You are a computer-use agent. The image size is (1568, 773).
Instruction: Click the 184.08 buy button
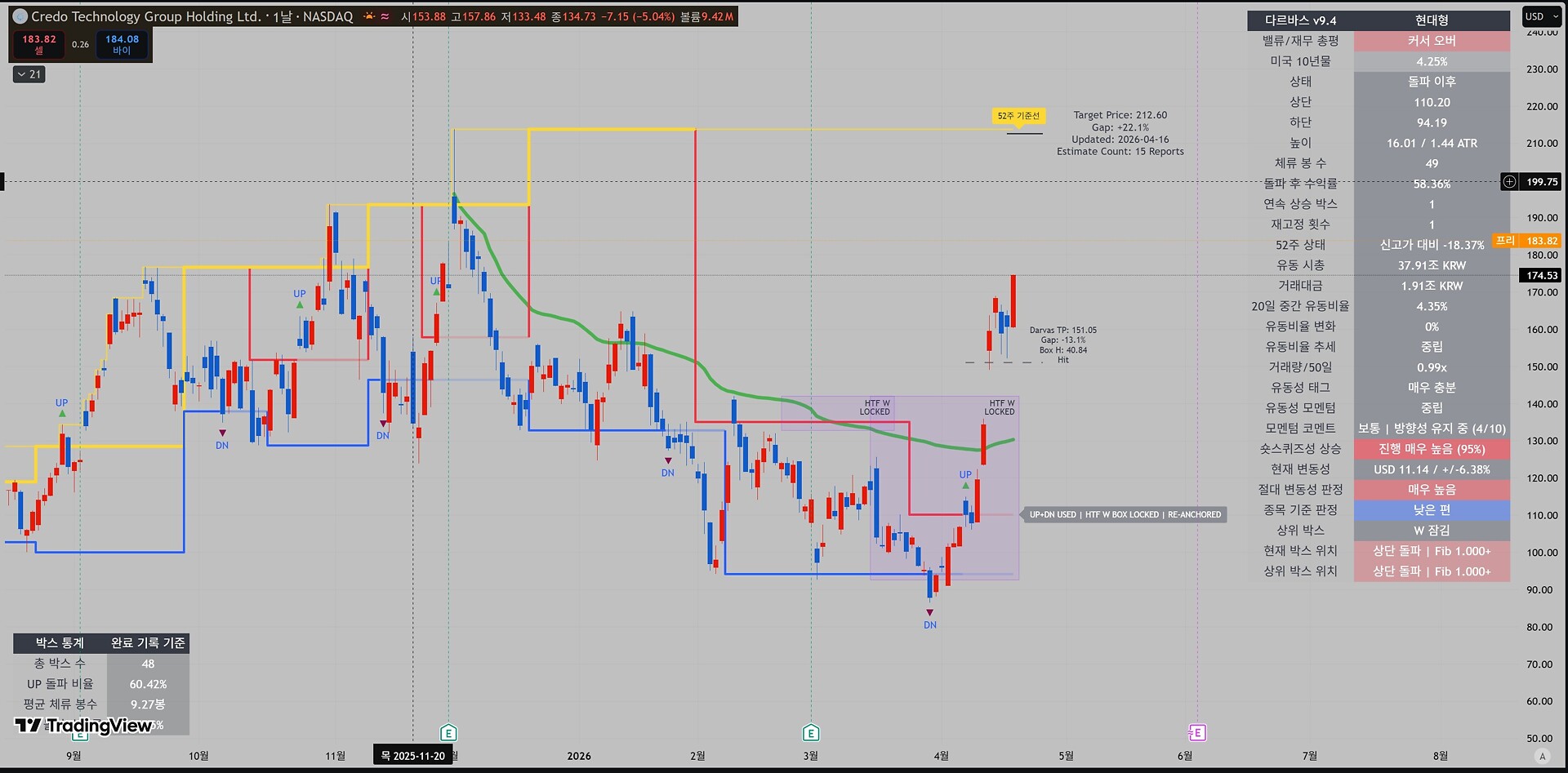[x=122, y=45]
